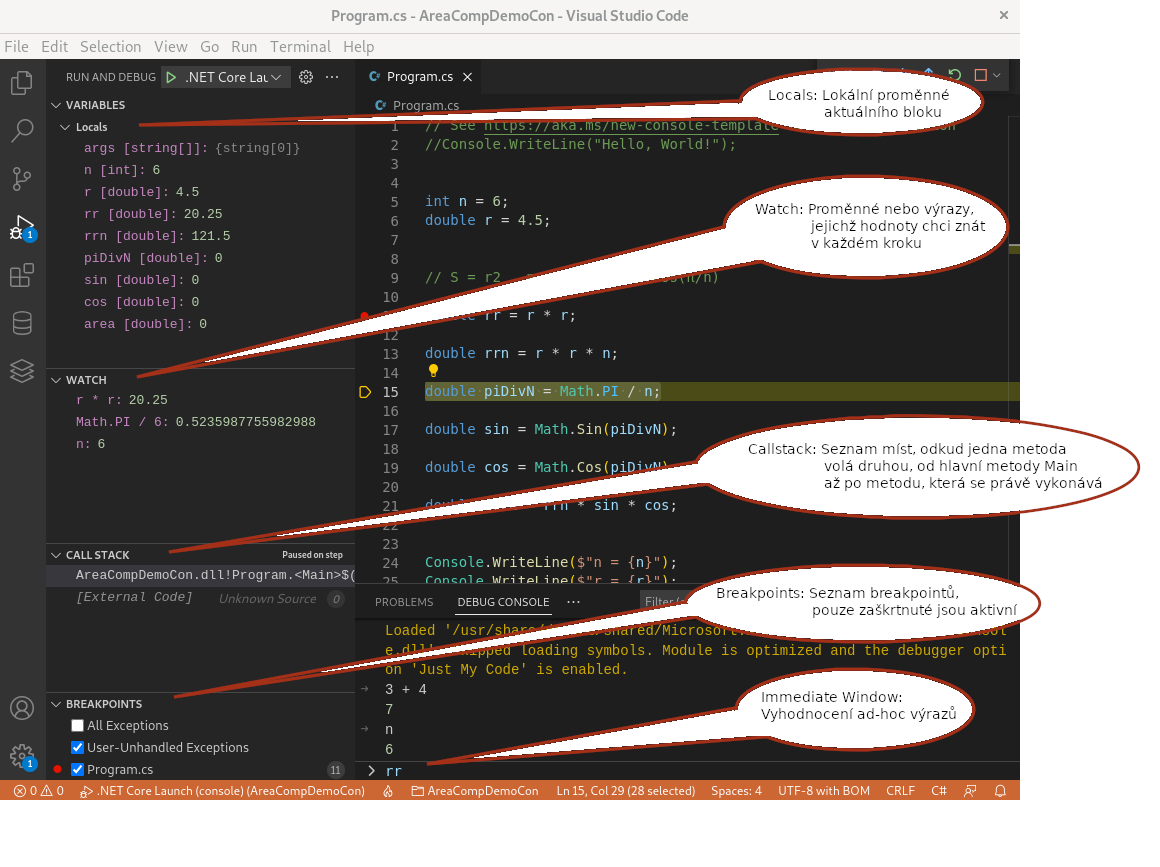This screenshot has width=1160, height=867.
Task: Select the DEBUG CONSOLE panel tab
Action: click(x=503, y=602)
